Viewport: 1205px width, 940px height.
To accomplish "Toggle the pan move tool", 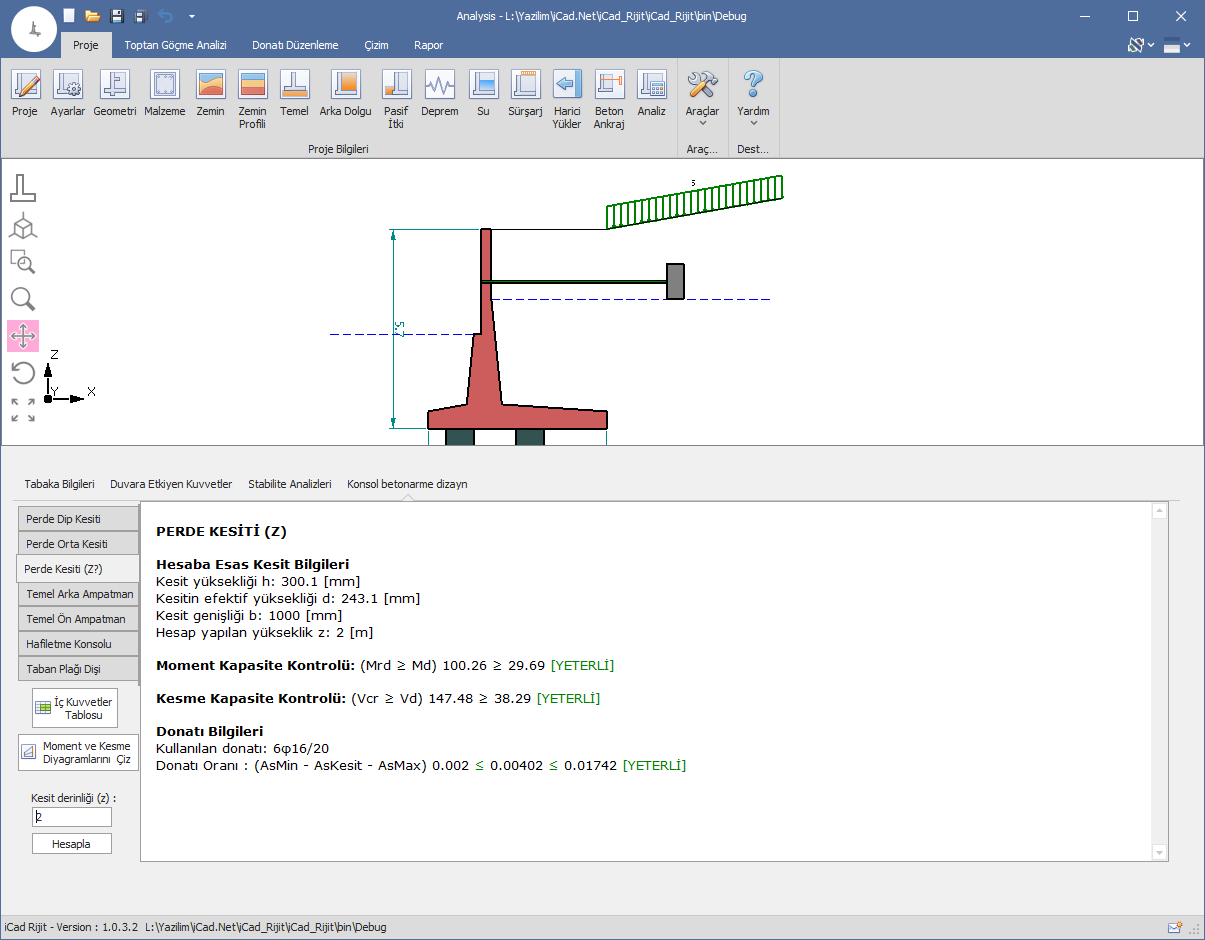I will (23, 336).
